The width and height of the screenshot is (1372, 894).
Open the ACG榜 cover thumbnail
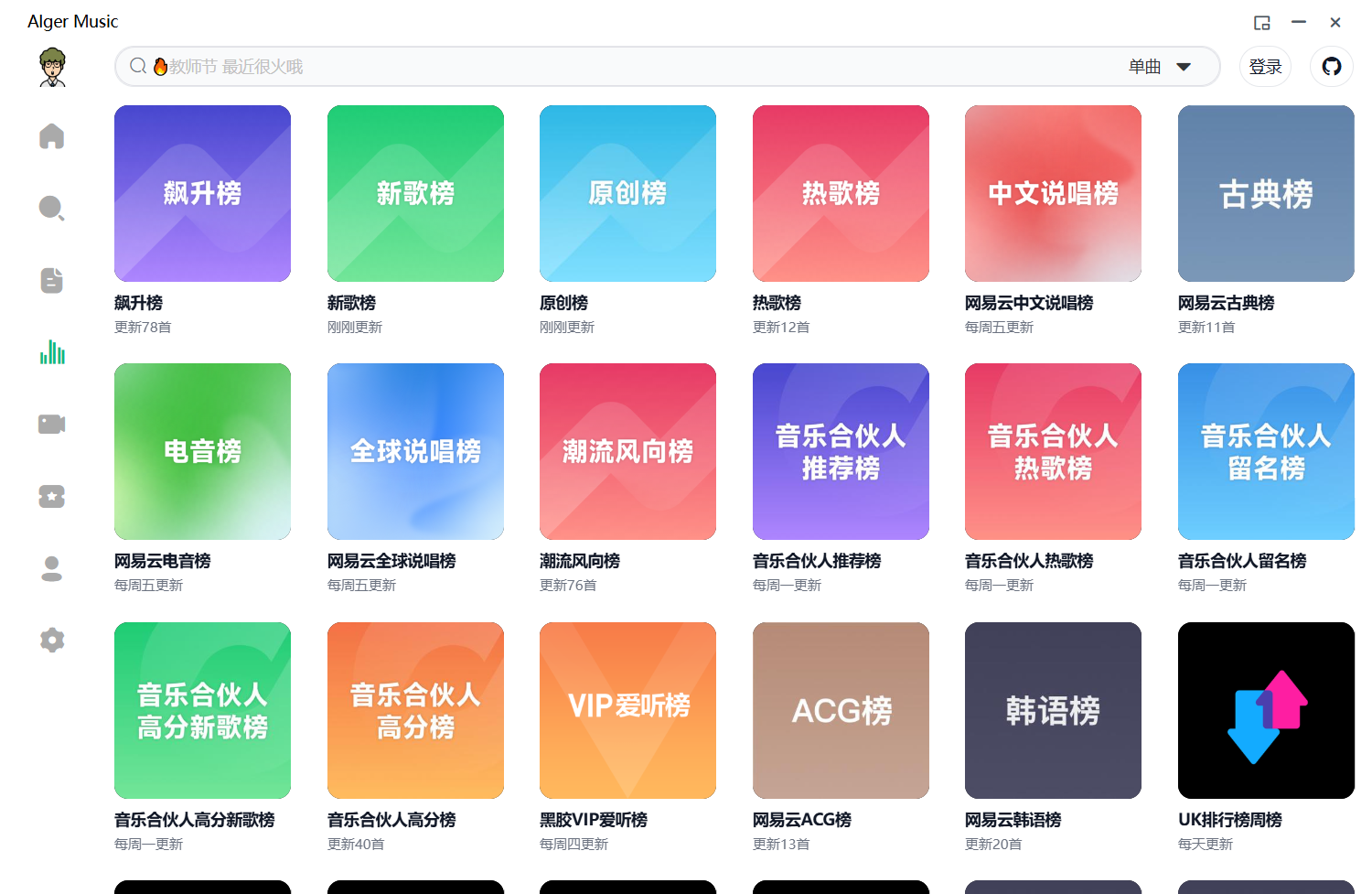tap(841, 710)
